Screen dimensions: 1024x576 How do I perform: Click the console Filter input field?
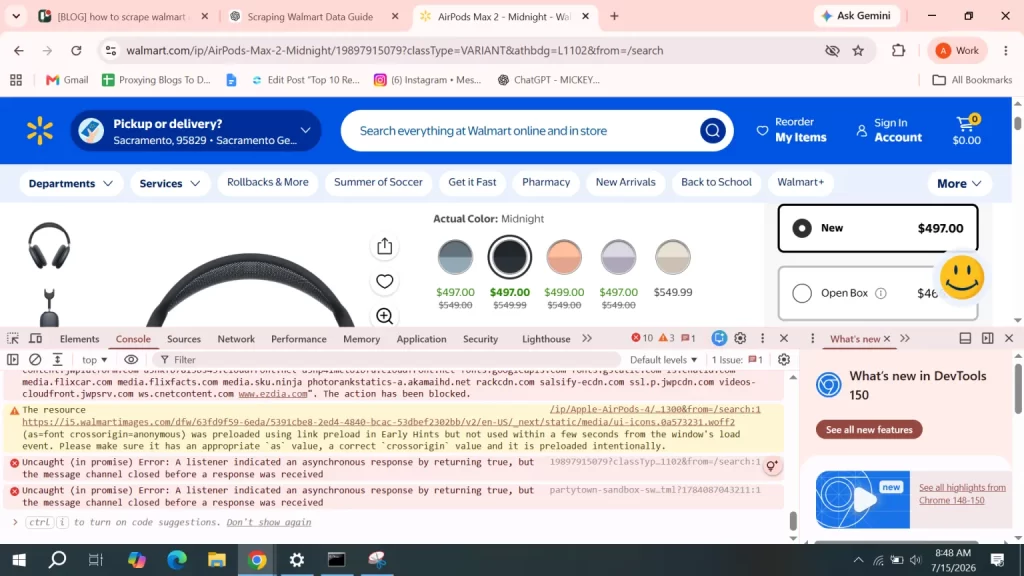[x=385, y=359]
